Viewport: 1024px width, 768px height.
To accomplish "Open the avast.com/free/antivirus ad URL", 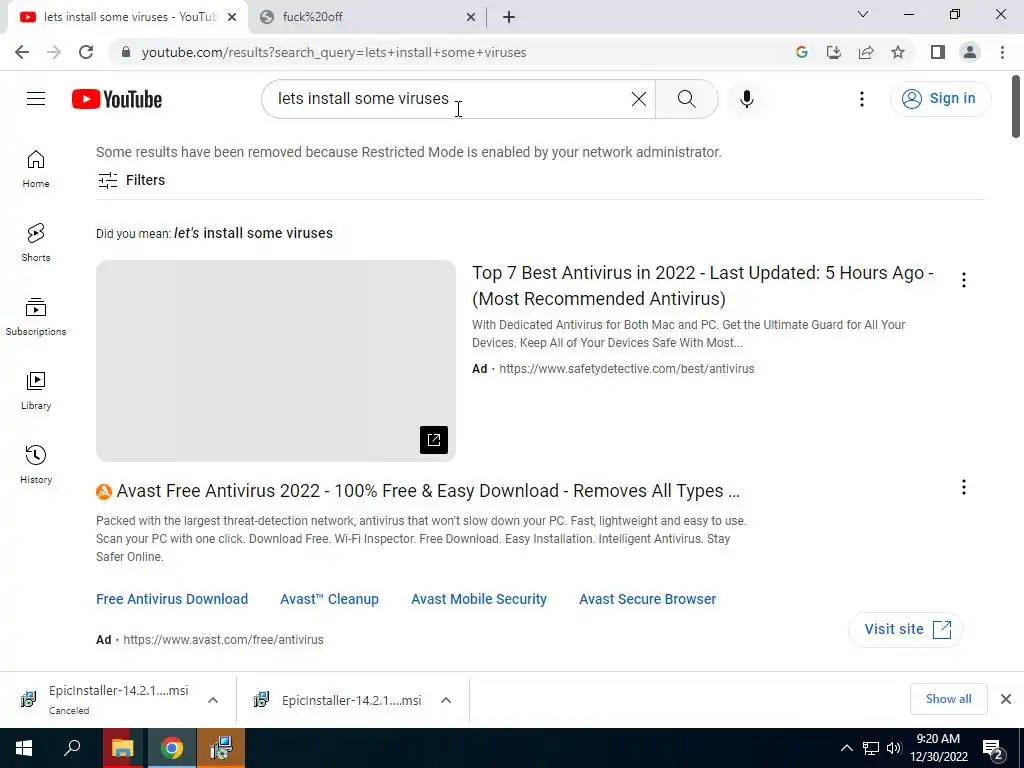I will pyautogui.click(x=223, y=639).
